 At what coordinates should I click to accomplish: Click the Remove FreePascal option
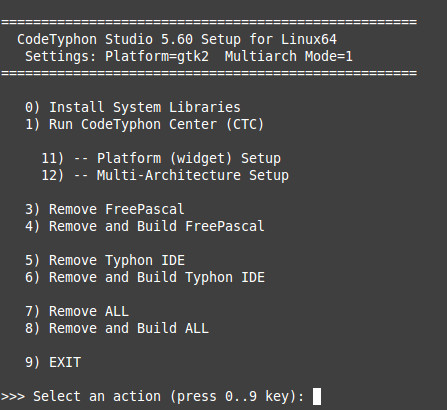[105, 209]
